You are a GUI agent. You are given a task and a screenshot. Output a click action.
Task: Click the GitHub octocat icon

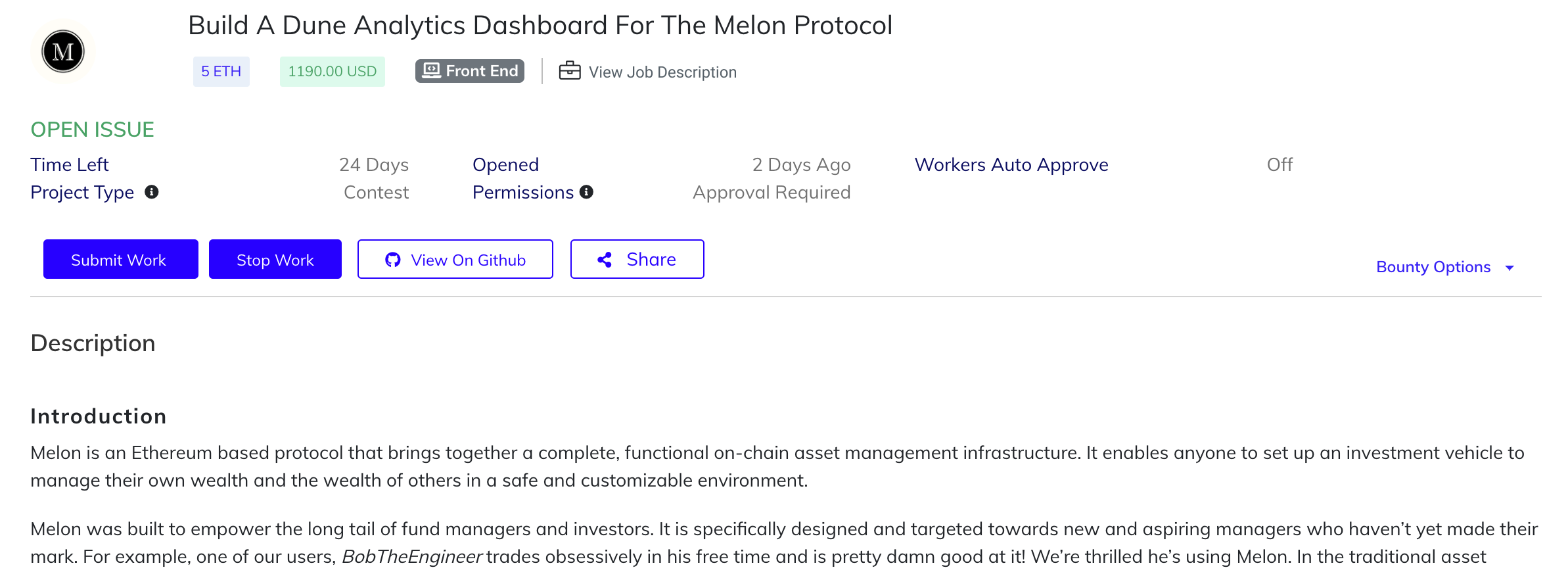coord(393,260)
